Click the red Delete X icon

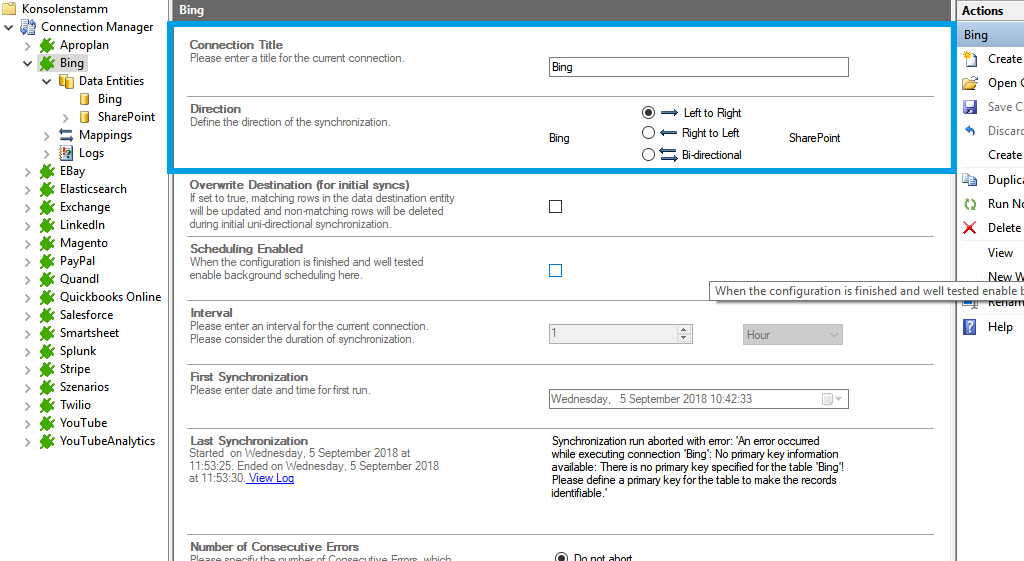click(969, 228)
